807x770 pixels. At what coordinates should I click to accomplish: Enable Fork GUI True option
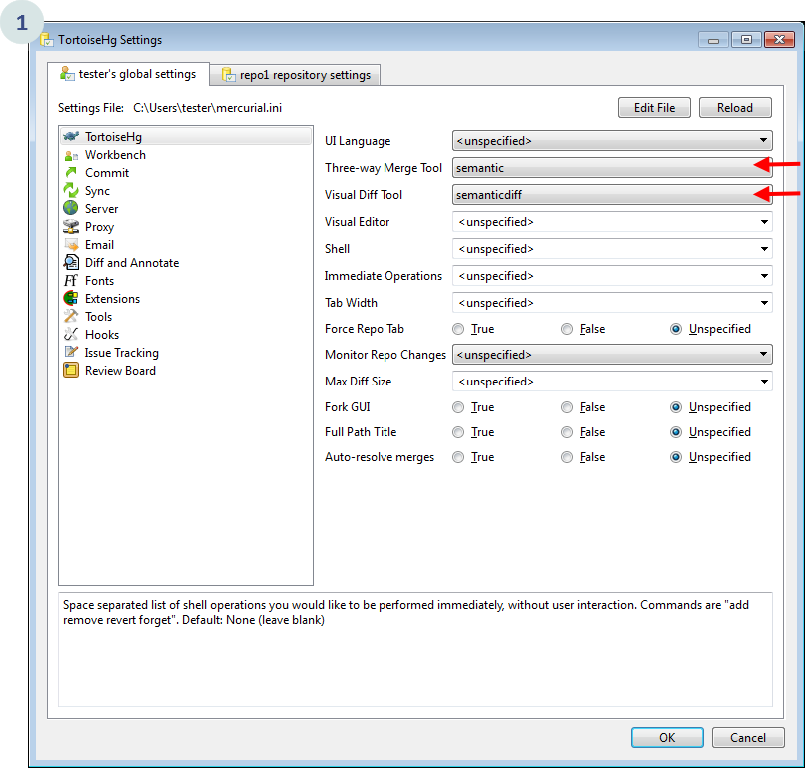pyautogui.click(x=458, y=407)
